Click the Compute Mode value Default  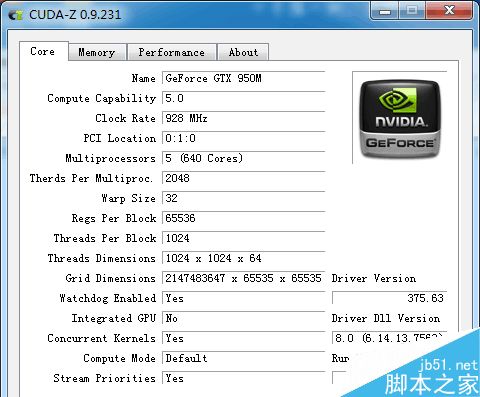coord(244,359)
